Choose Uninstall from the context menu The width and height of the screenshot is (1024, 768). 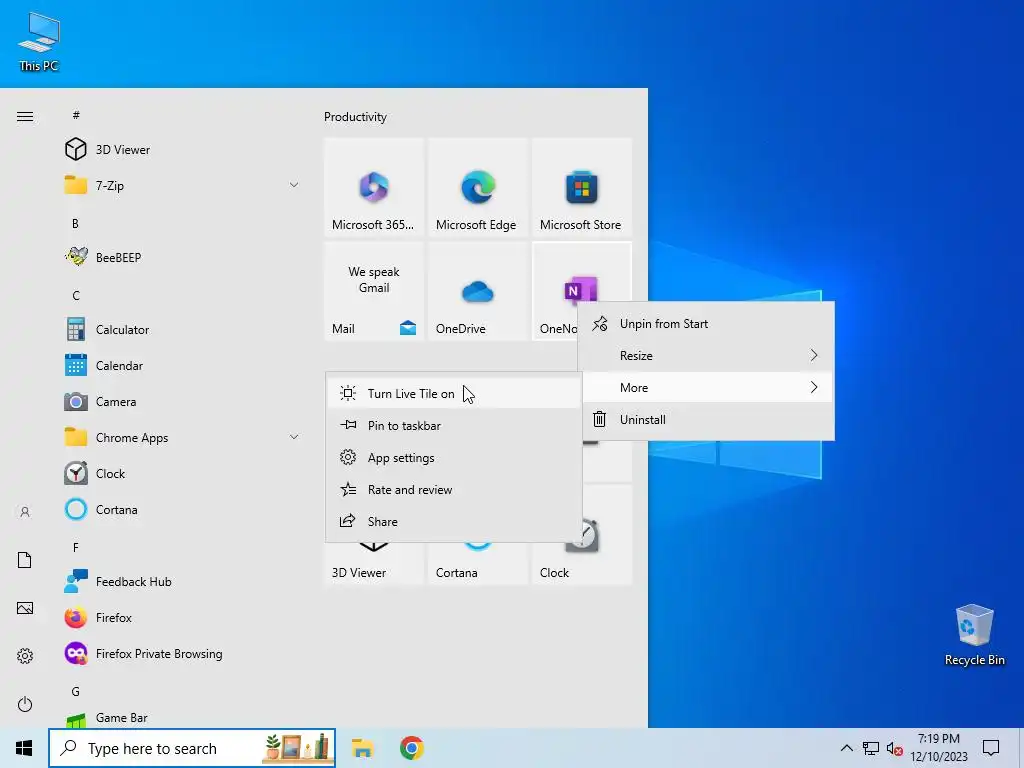(706, 419)
